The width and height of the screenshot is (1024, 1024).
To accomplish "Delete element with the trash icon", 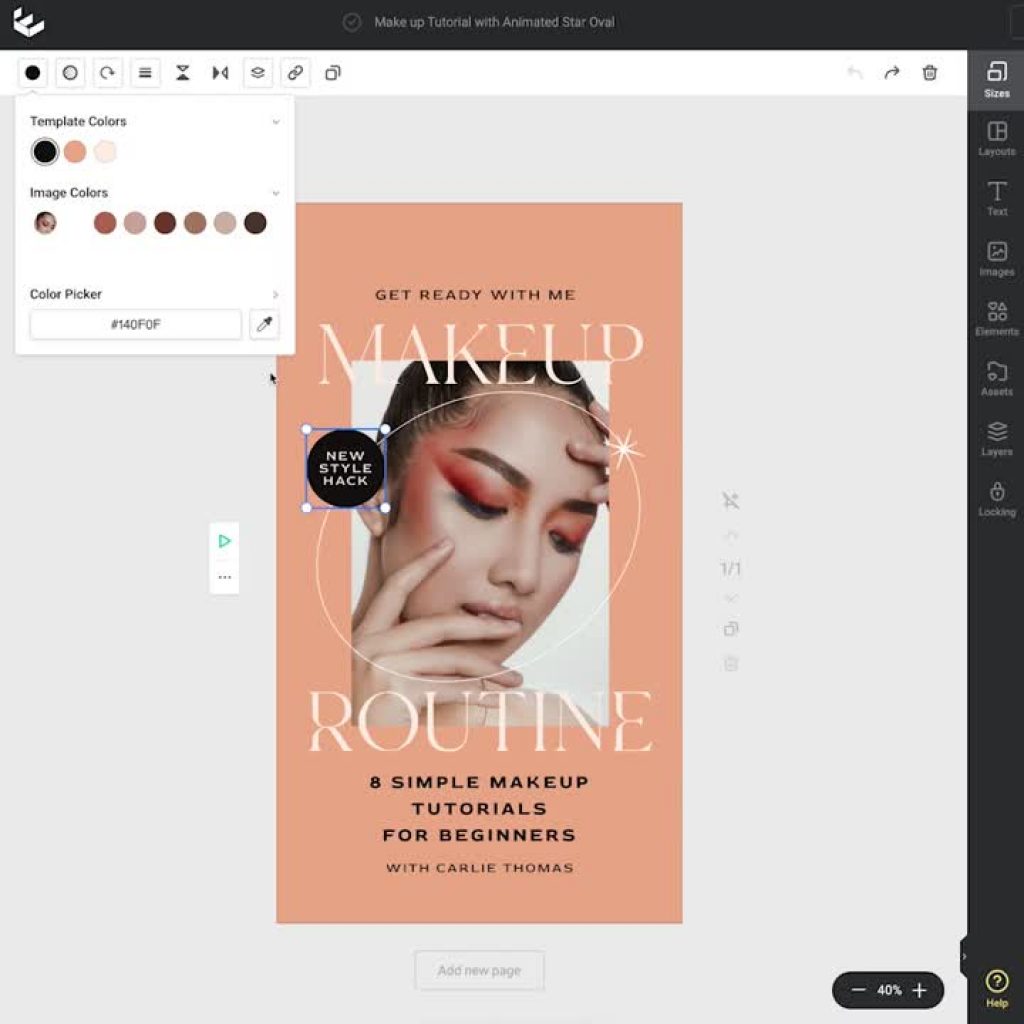I will 930,73.
